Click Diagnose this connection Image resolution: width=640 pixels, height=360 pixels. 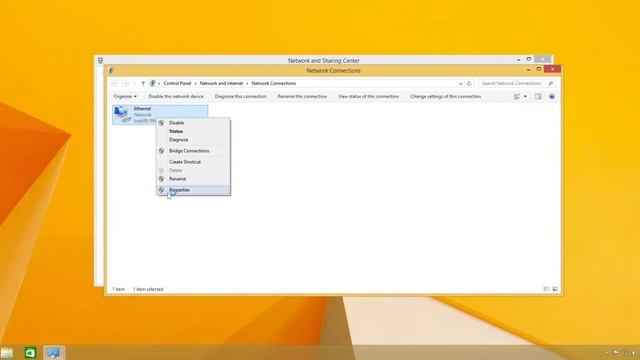coord(240,97)
